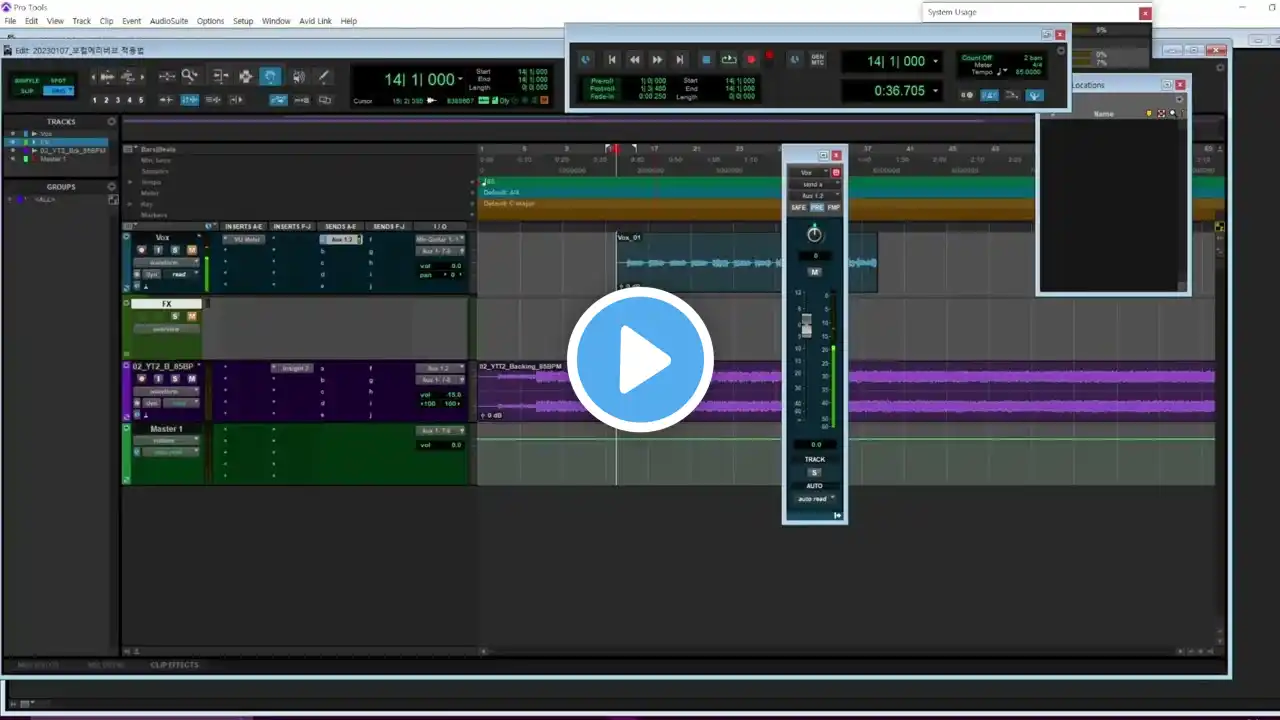Click the VU Meter insert on Vox track
The image size is (1280, 720).
tap(244, 239)
